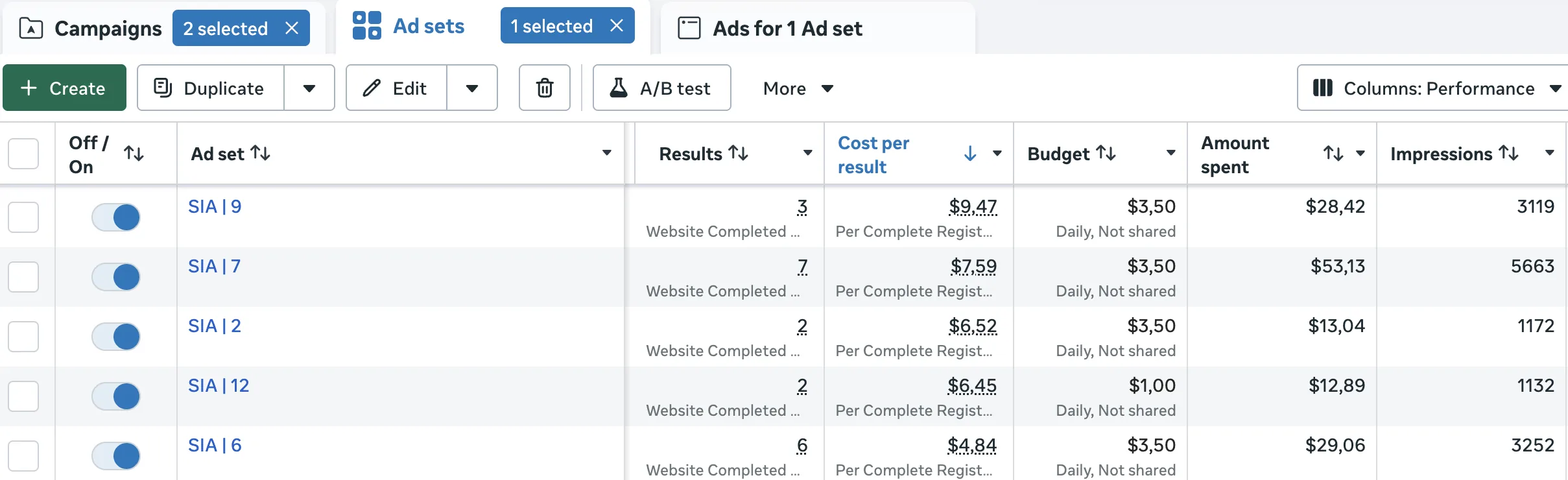Select the checkbox for SIA | 6
Screen dimensions: 1568x480
click(23, 455)
